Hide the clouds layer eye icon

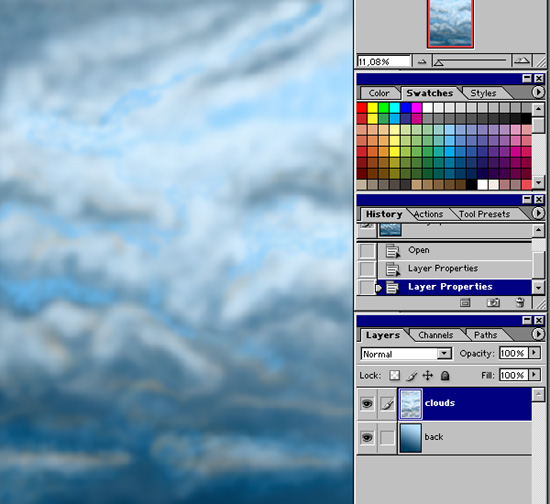click(x=367, y=404)
